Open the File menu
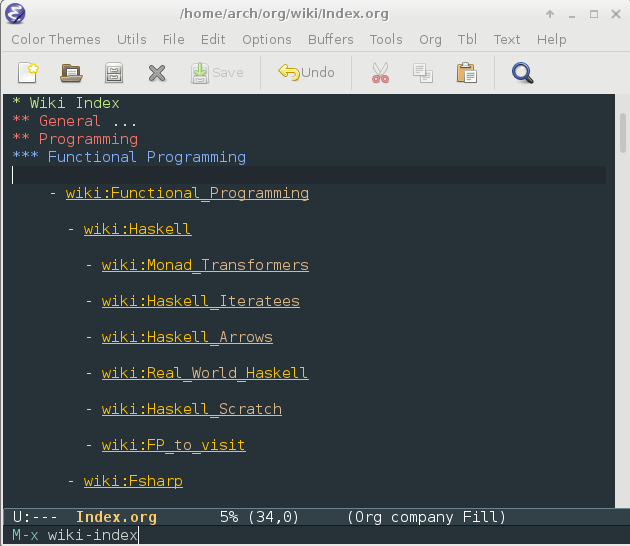Image resolution: width=630 pixels, height=546 pixels. pos(174,39)
